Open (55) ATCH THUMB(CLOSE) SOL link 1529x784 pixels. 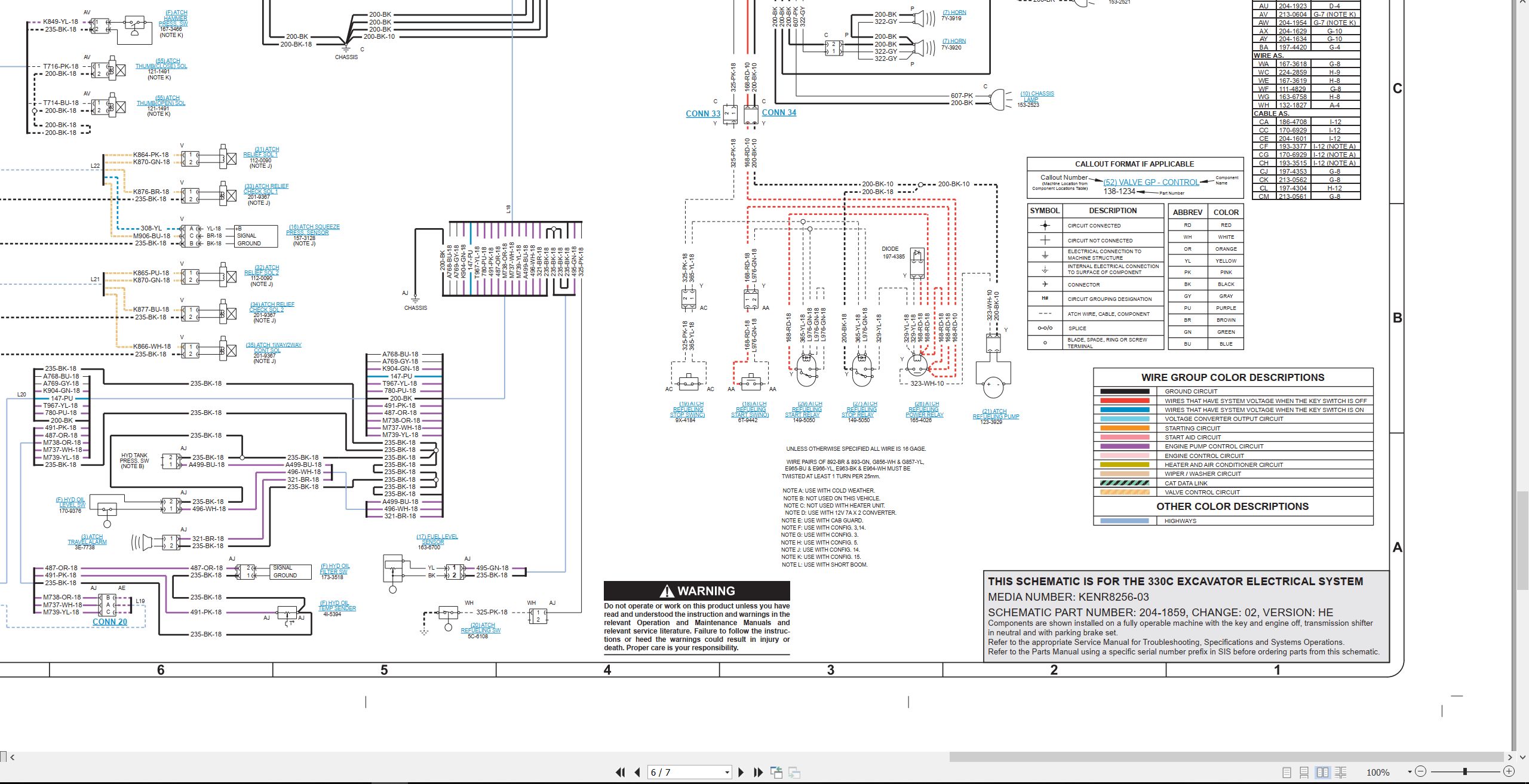click(x=161, y=63)
